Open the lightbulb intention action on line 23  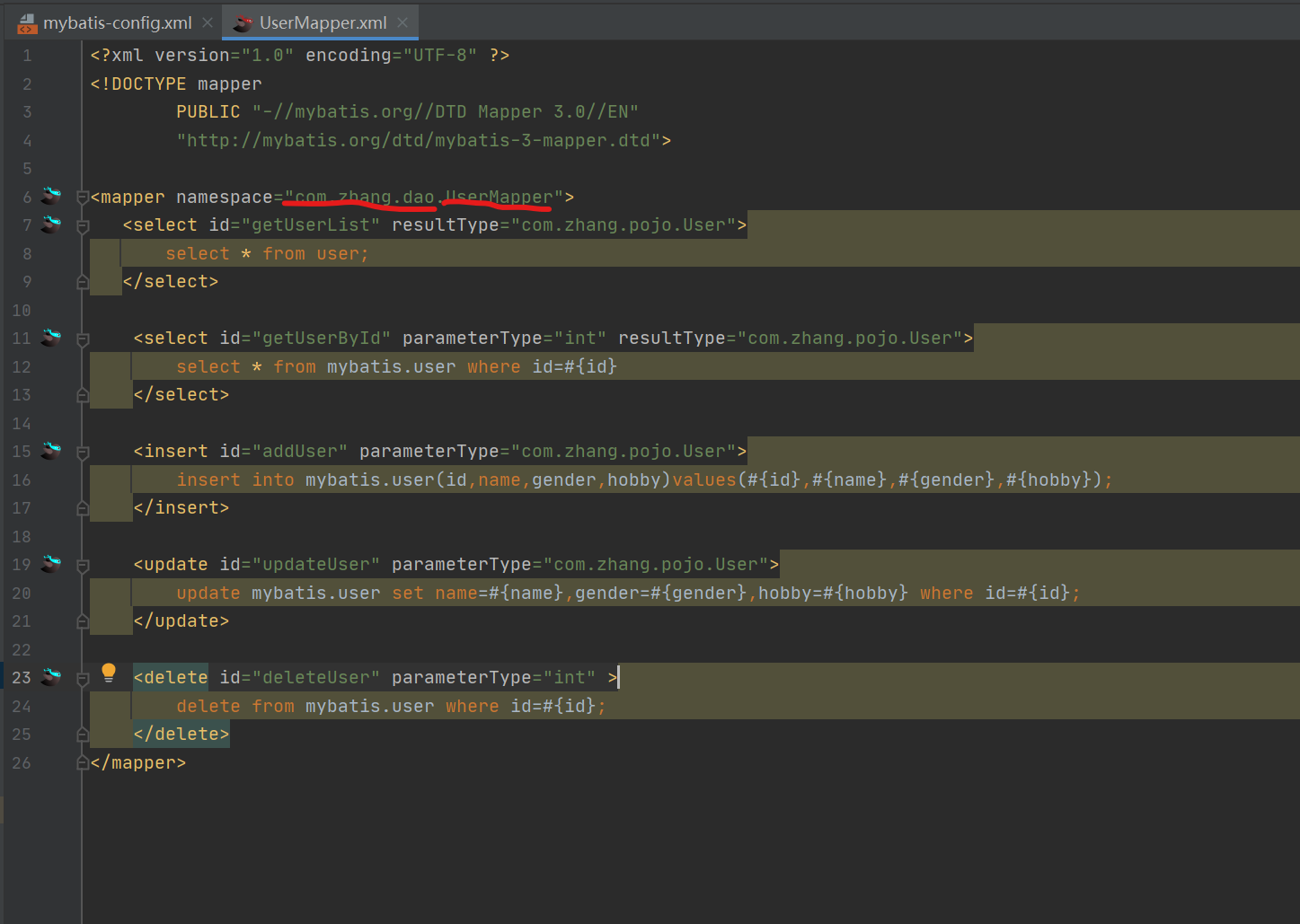pyautogui.click(x=109, y=672)
